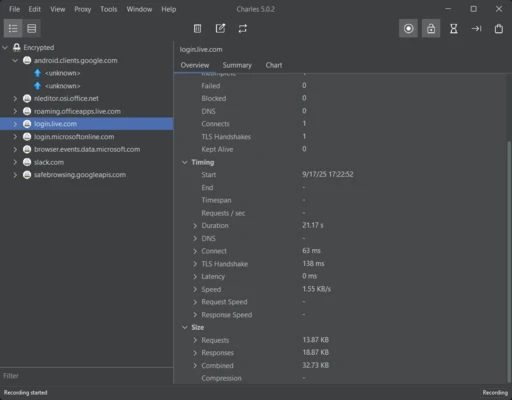
Task: Open the compose request pencil icon
Action: (x=220, y=28)
